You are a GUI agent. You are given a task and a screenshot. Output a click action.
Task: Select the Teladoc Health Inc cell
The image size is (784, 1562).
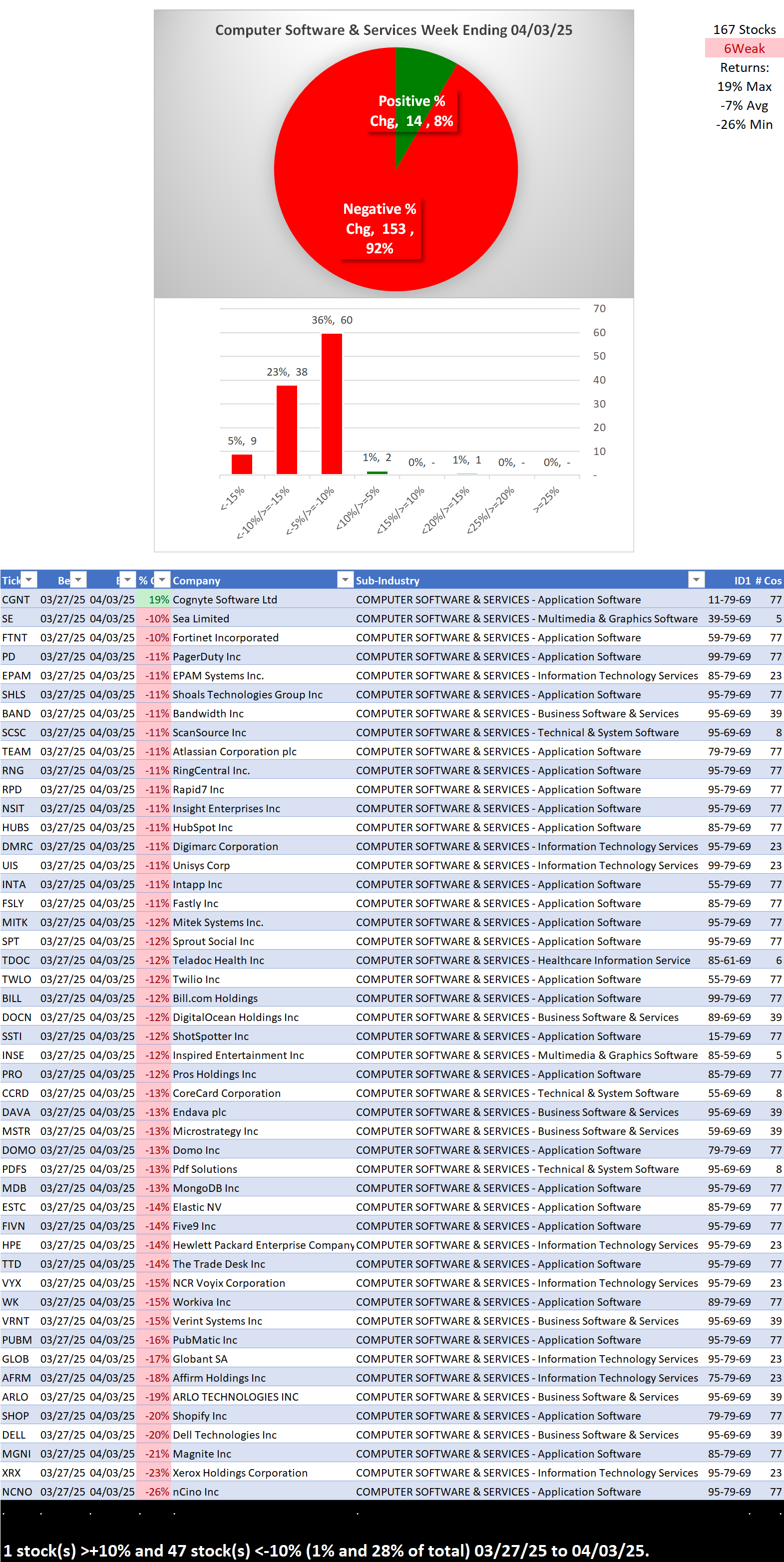262,960
